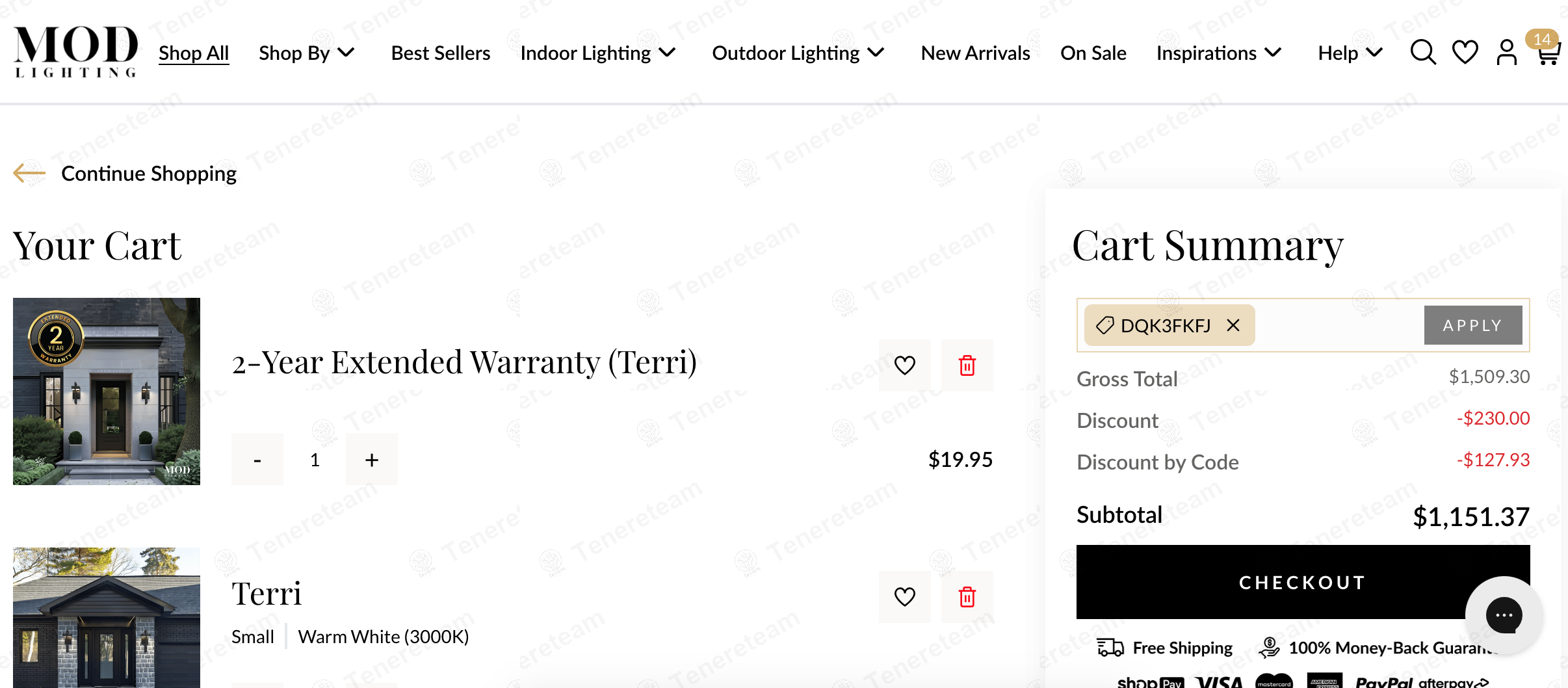This screenshot has width=1568, height=688.
Task: Delete the 2-Year Extended Warranty item
Action: click(967, 365)
